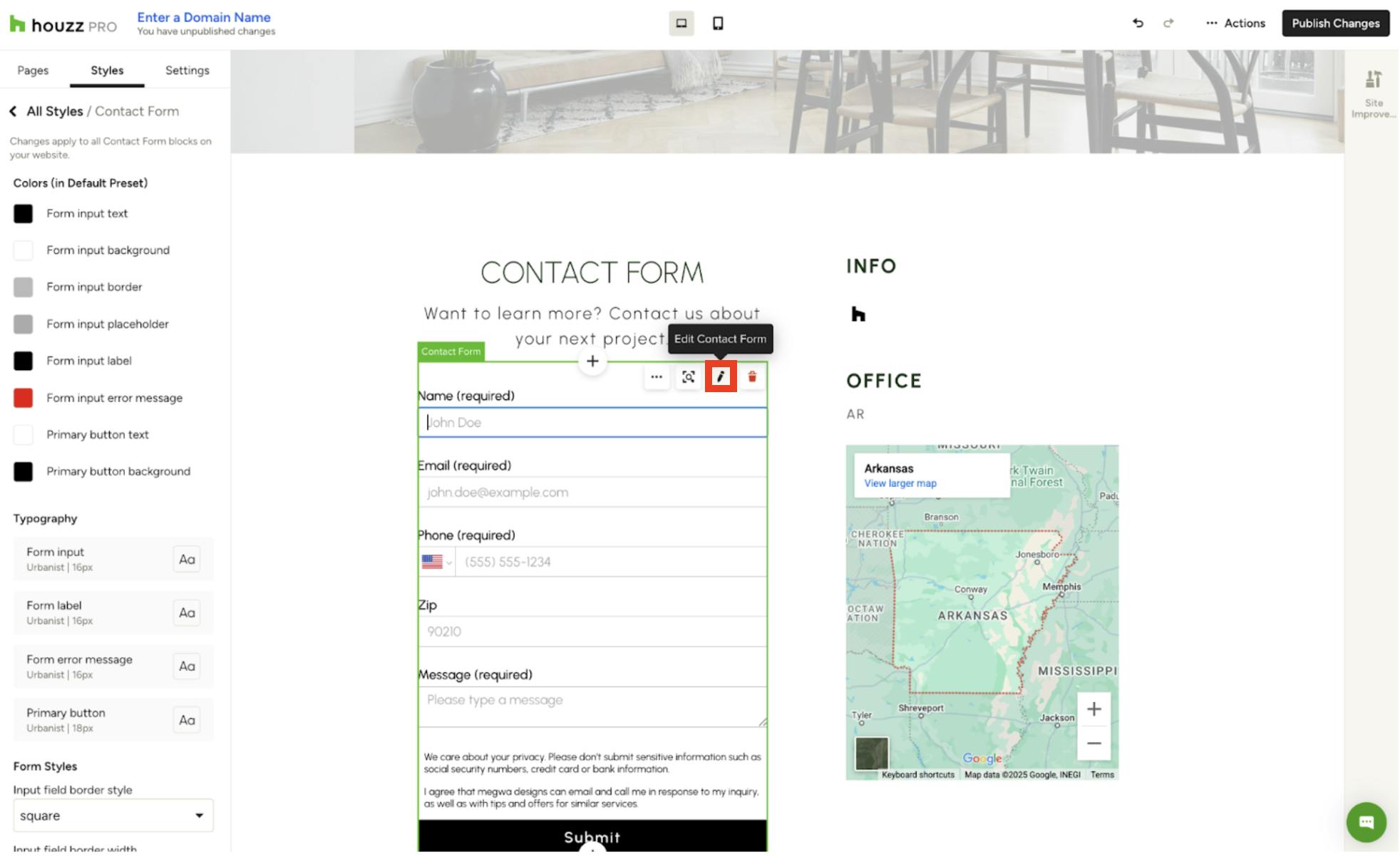Click the Publish Changes button
Screen dimensions: 1400x857
coord(1335,23)
